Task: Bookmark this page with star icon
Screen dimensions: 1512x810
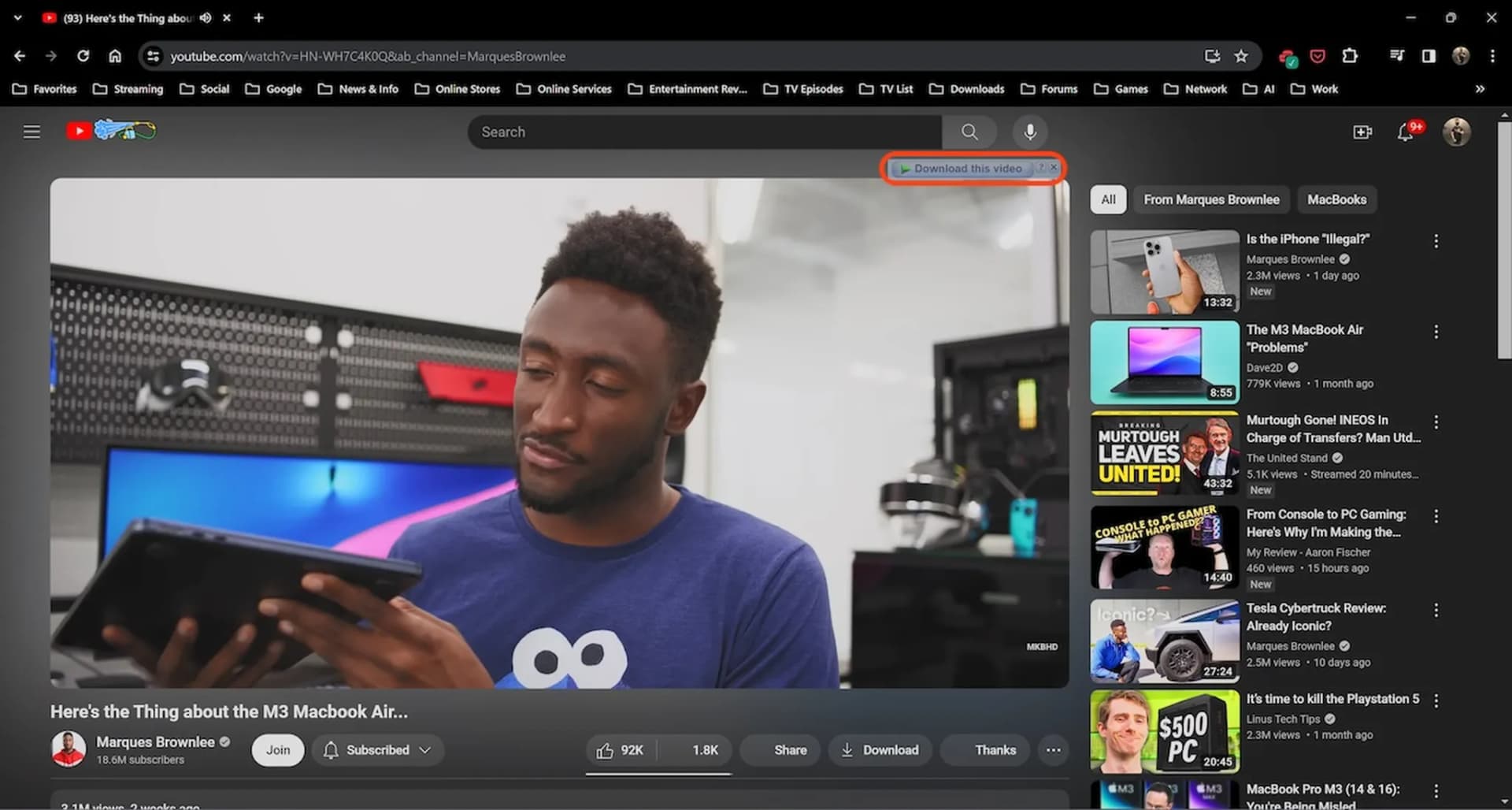Action: [1241, 56]
